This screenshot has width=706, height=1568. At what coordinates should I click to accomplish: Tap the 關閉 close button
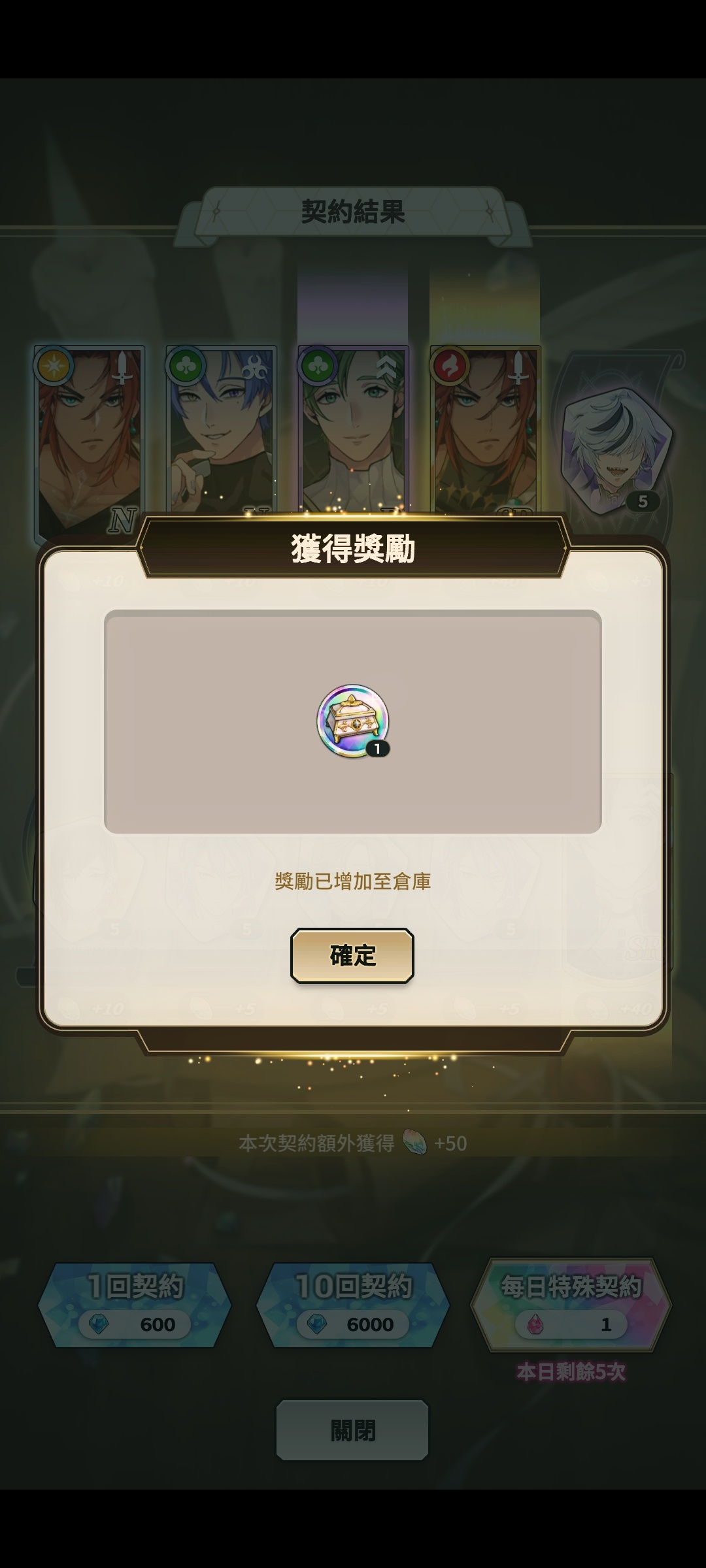[352, 1429]
